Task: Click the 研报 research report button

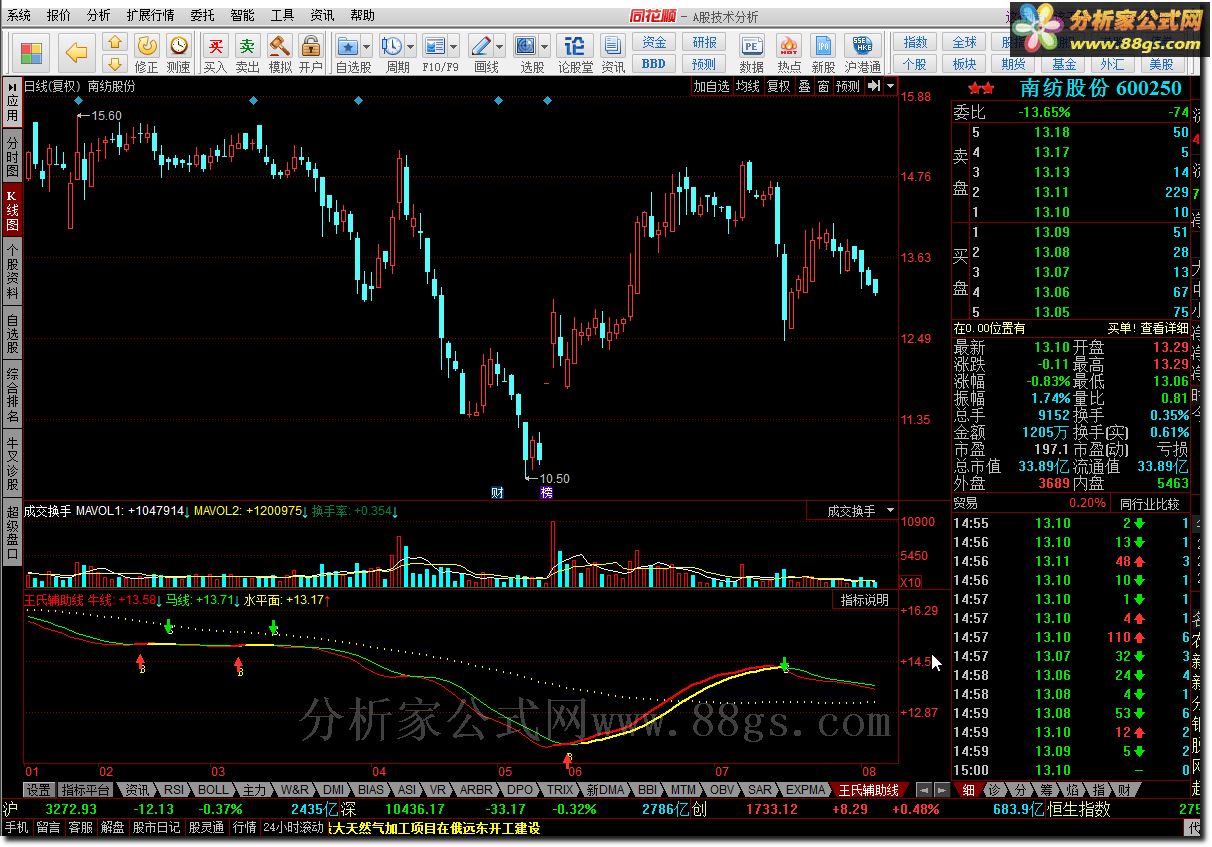Action: pyautogui.click(x=704, y=43)
